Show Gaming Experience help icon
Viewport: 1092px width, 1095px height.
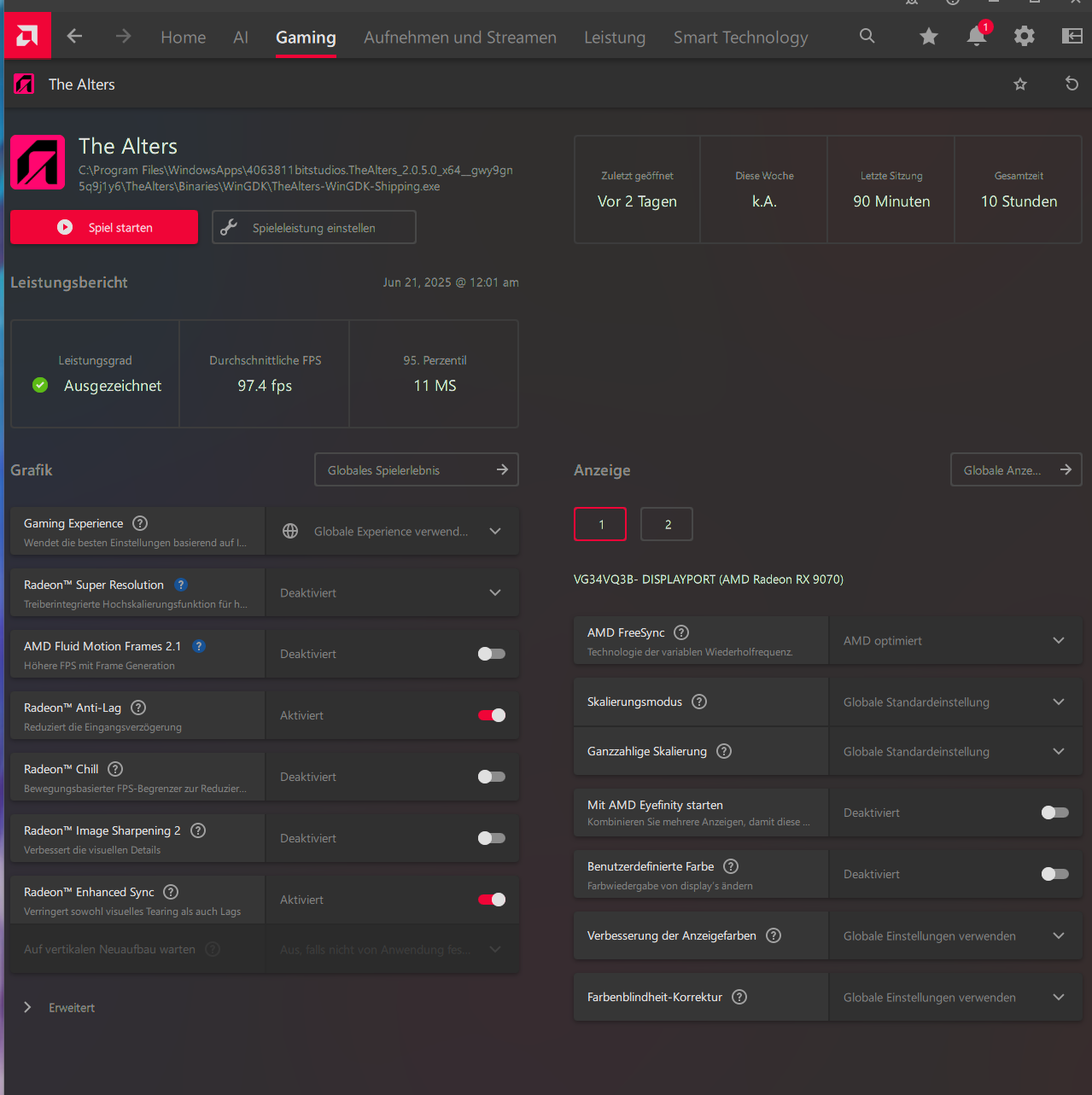140,523
